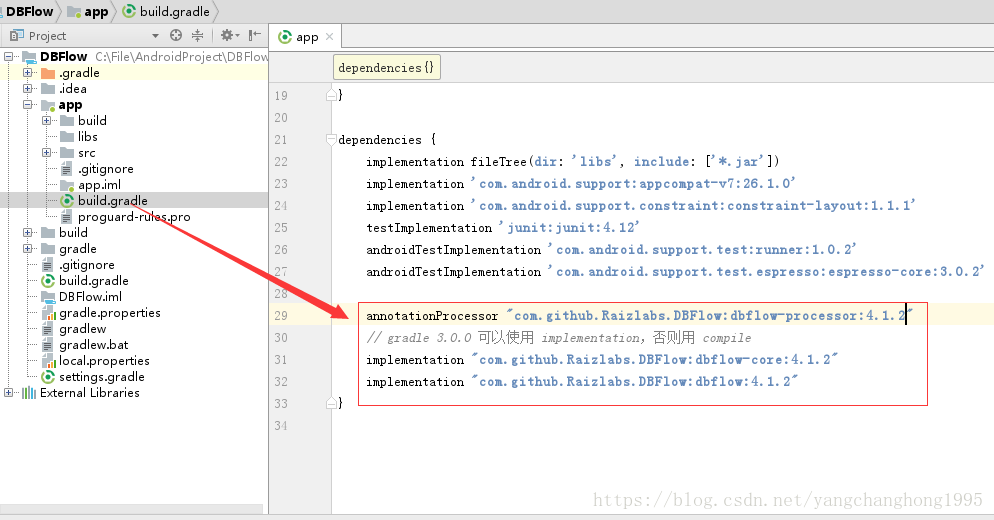Click the External Libraries icon
994x520 pixels.
(x=29, y=393)
